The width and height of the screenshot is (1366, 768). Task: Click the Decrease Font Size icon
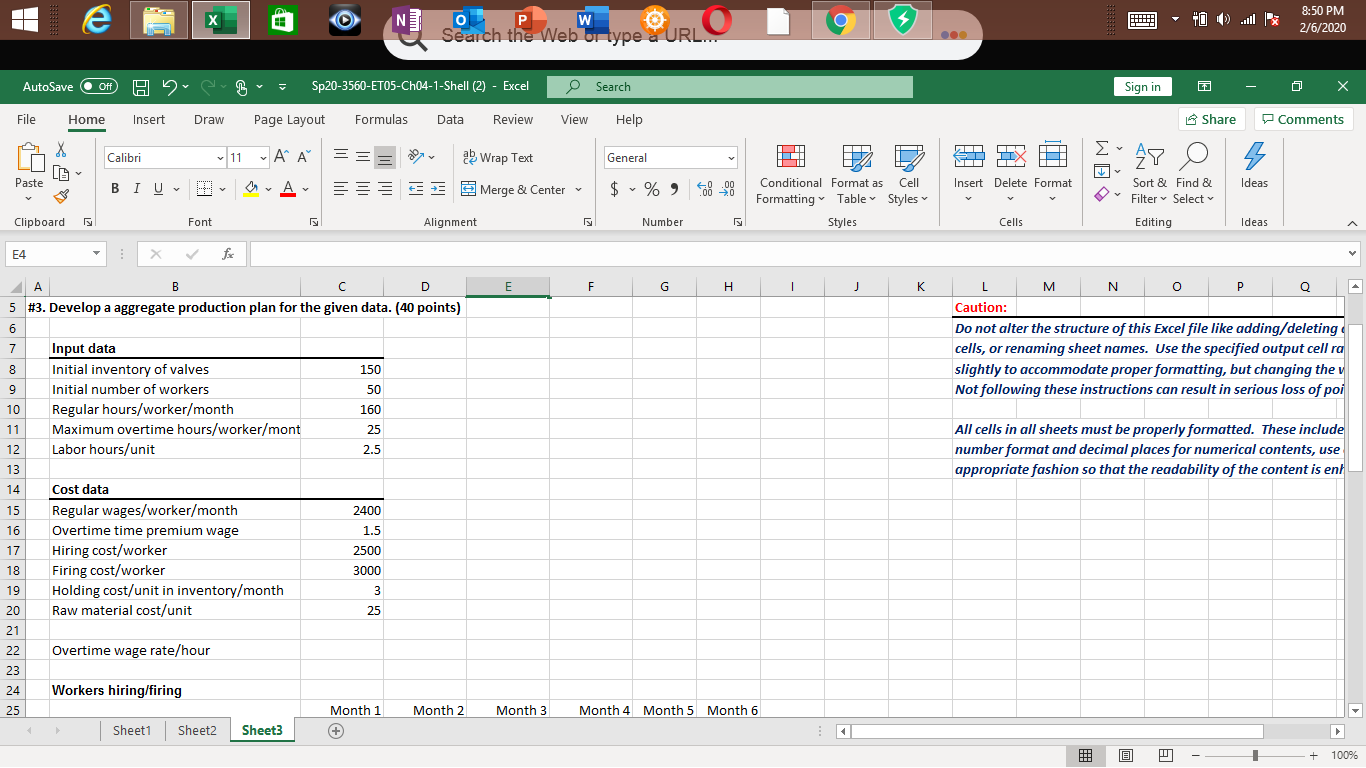pos(302,158)
